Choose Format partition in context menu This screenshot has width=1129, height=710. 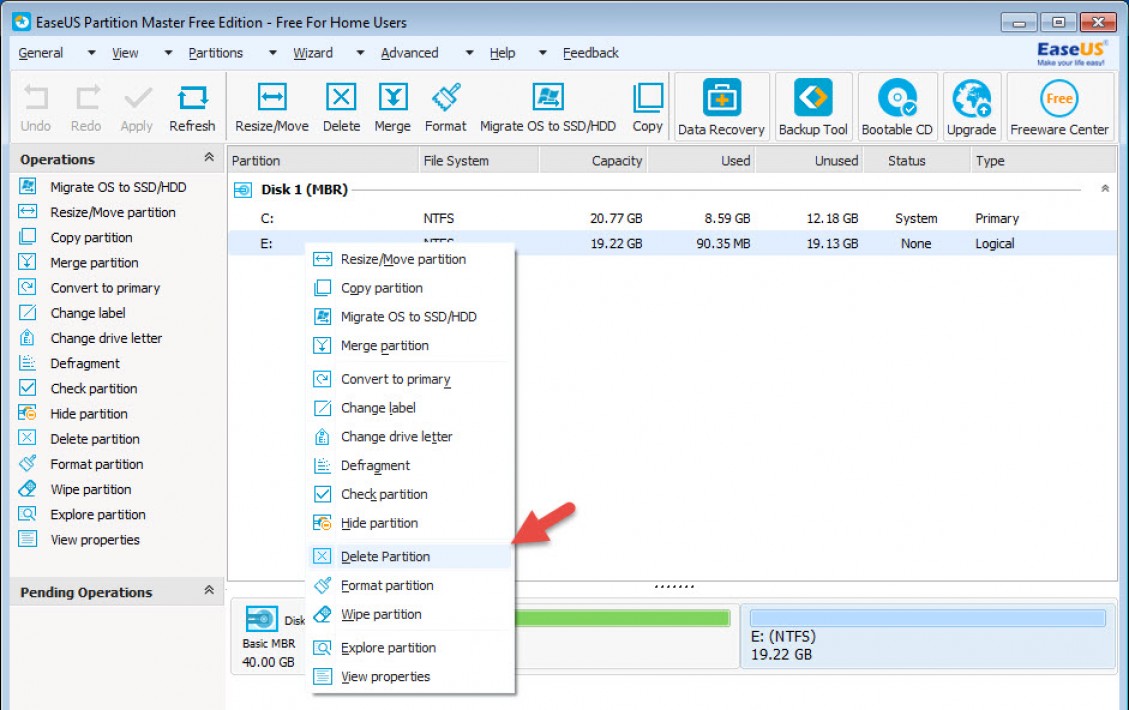(410, 585)
